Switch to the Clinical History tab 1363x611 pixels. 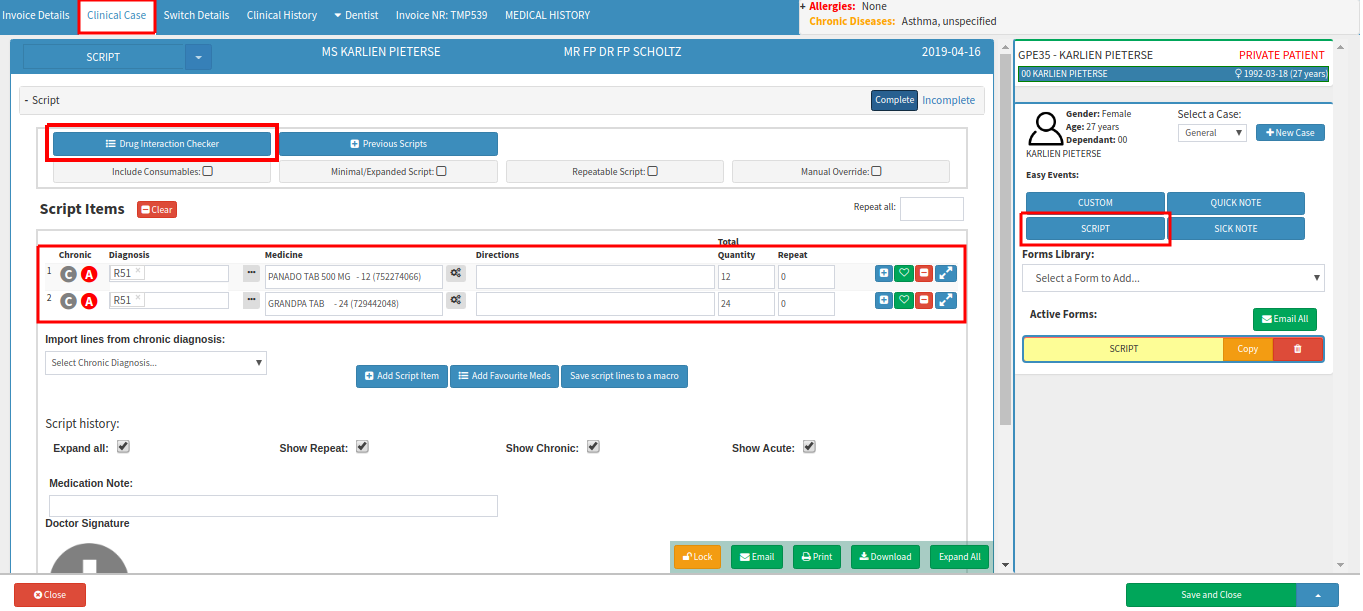pyautogui.click(x=281, y=15)
